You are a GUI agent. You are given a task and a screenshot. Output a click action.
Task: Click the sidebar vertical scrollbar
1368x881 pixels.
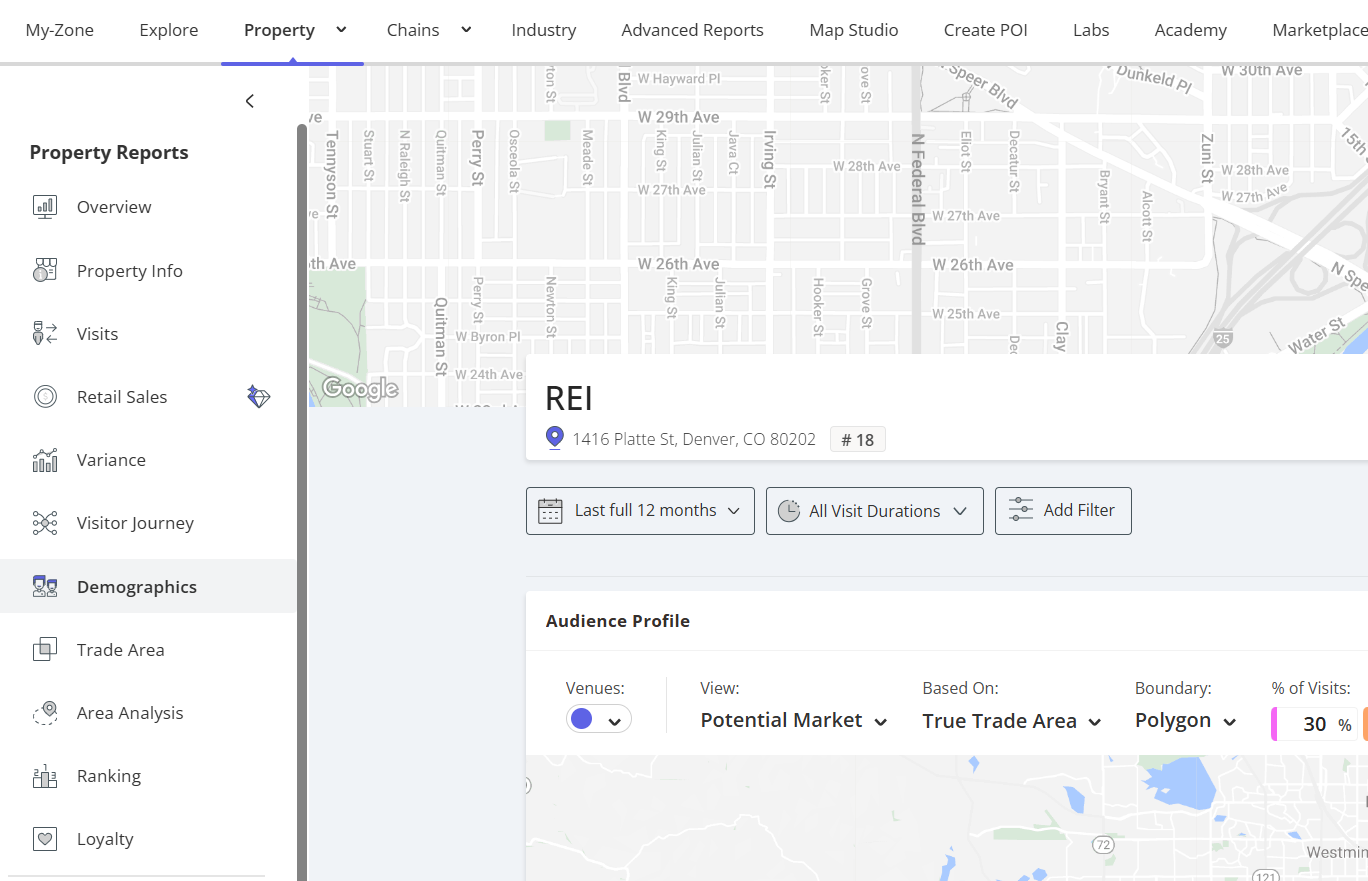[x=302, y=500]
